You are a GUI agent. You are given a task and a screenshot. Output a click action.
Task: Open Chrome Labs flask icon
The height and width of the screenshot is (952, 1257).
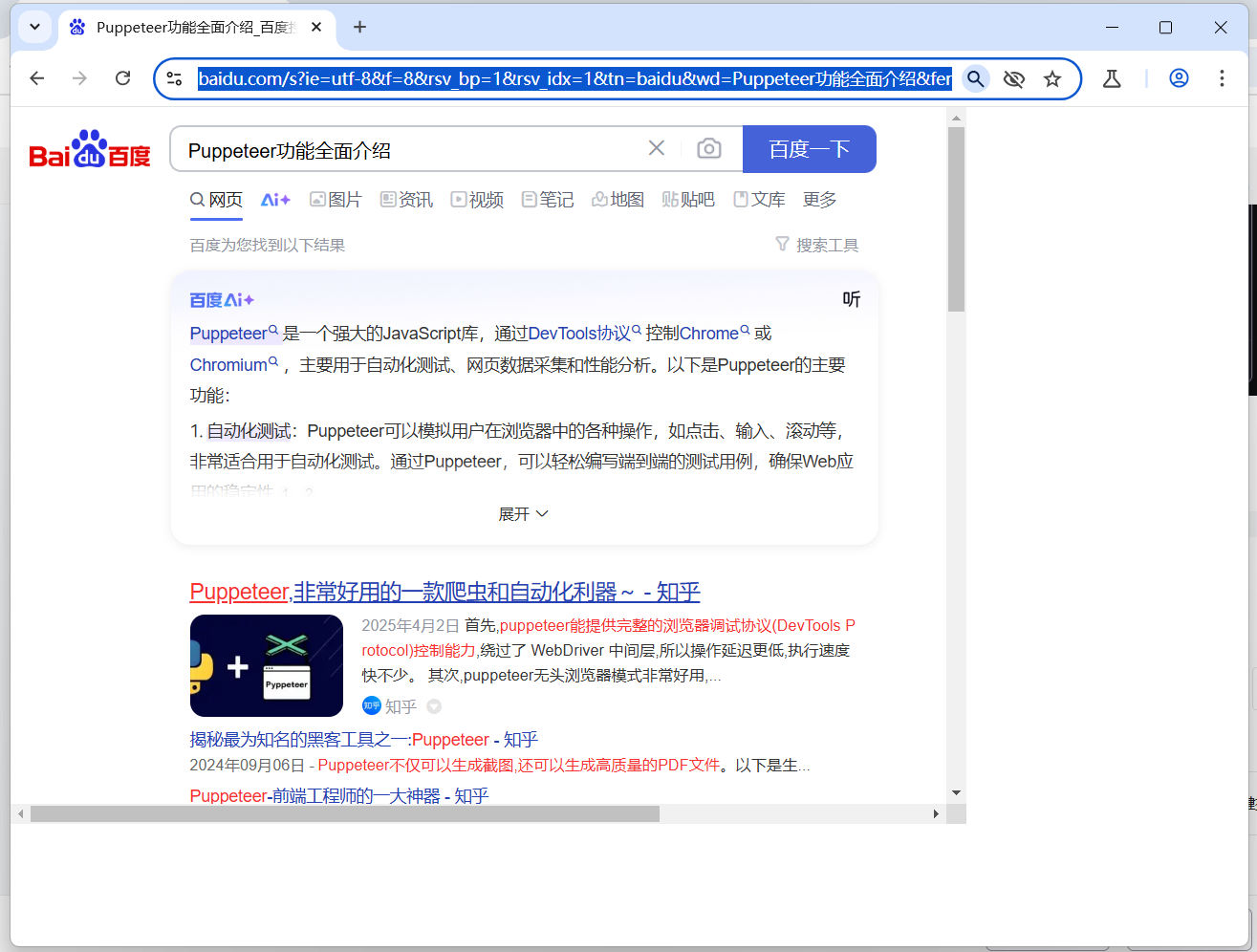click(x=1112, y=78)
